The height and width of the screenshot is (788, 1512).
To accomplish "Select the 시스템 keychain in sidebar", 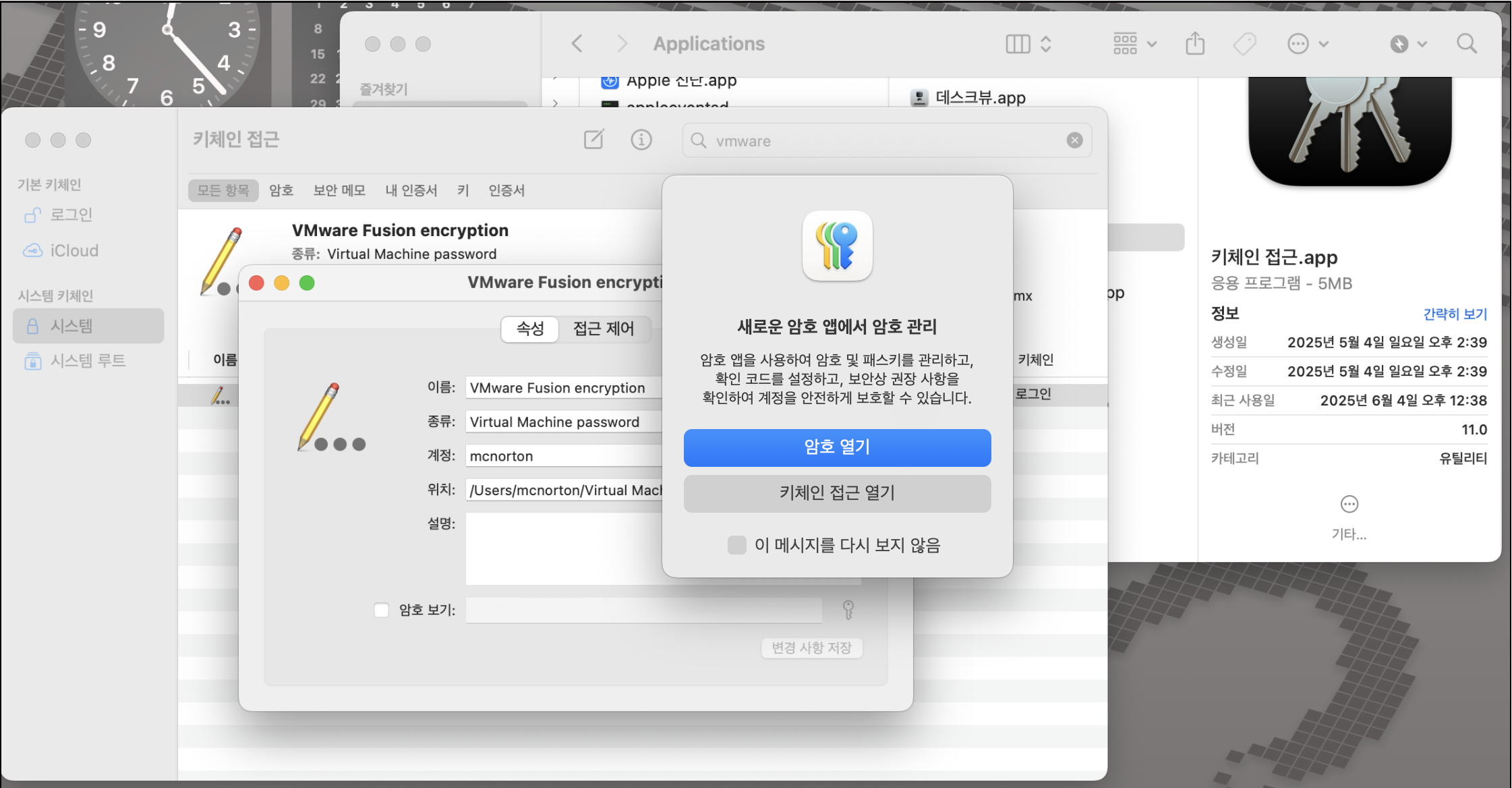I will (88, 326).
